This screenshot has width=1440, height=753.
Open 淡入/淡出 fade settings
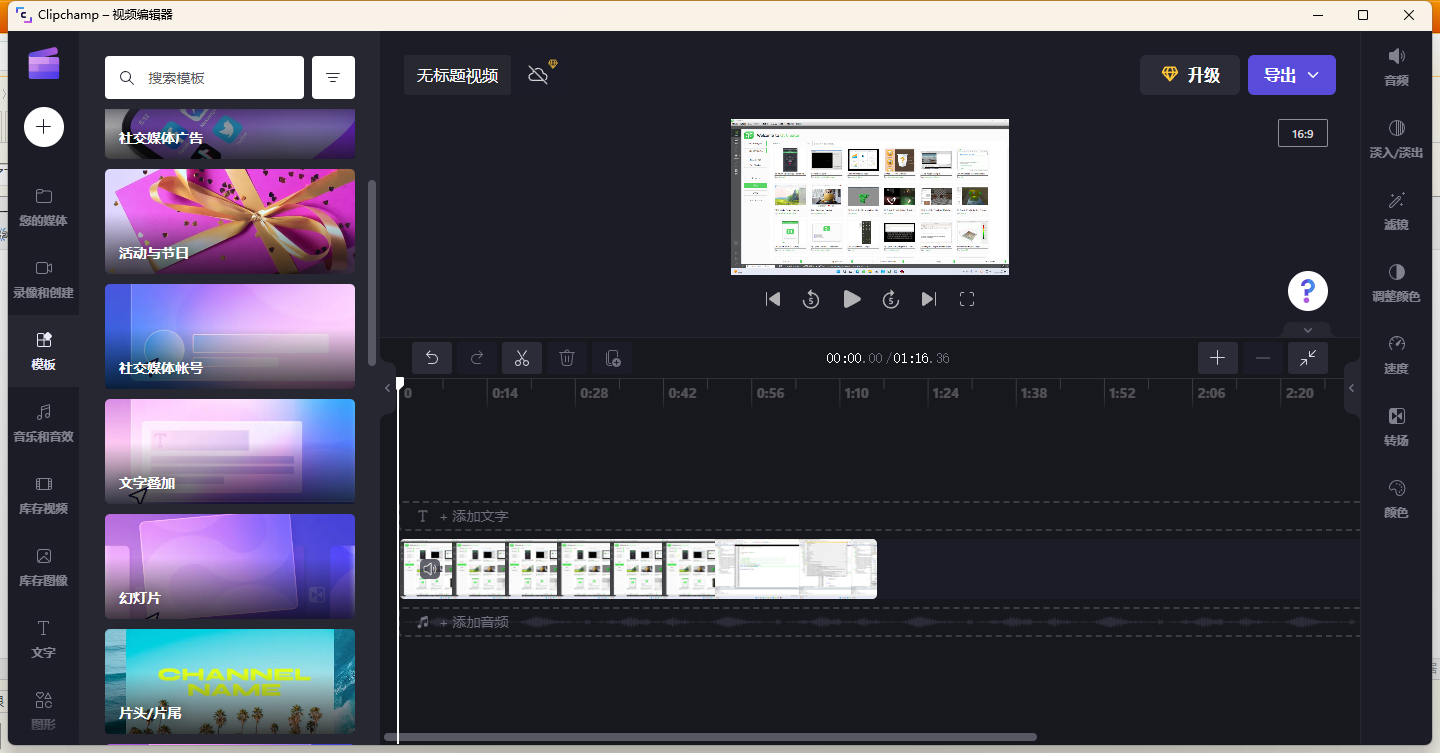[1396, 139]
